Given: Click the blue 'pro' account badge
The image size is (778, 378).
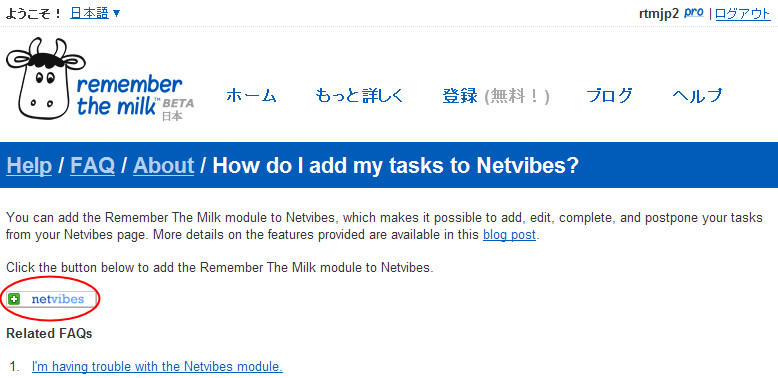Looking at the screenshot, I should click(694, 13).
